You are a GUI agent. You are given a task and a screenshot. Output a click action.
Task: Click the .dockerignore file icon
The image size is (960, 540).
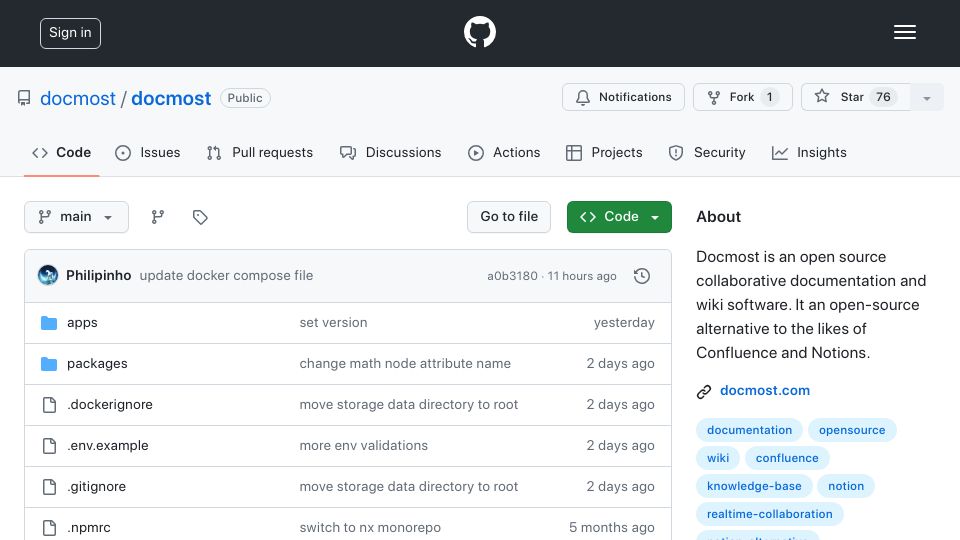click(50, 405)
